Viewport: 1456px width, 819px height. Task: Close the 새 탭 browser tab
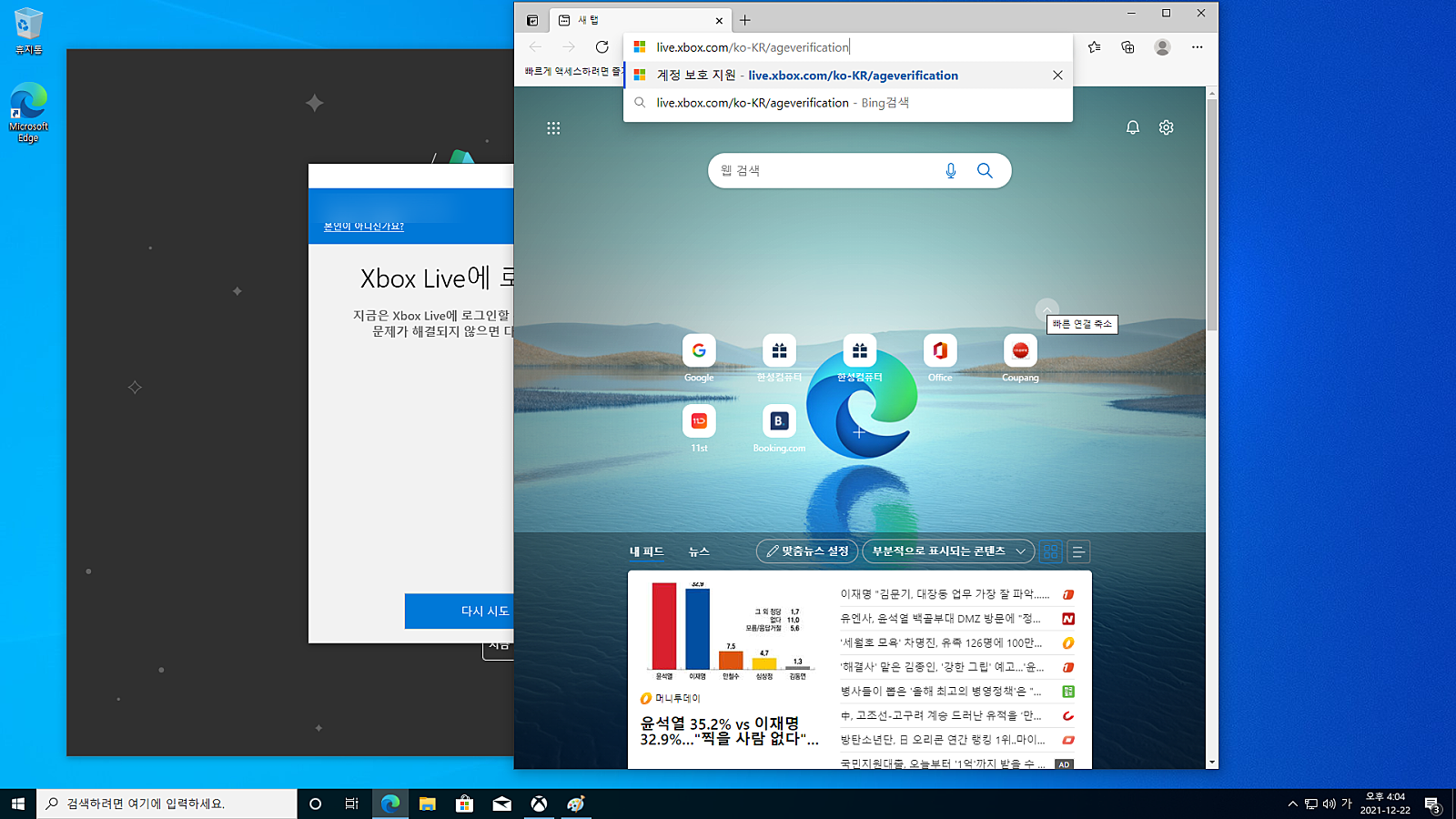pyautogui.click(x=719, y=20)
